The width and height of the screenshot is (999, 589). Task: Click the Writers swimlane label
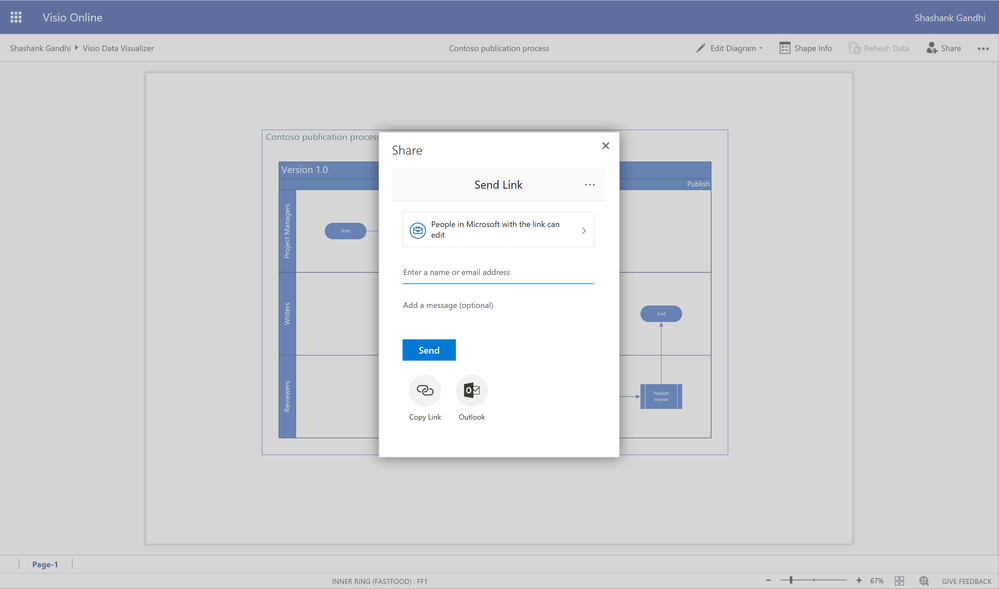tap(287, 314)
